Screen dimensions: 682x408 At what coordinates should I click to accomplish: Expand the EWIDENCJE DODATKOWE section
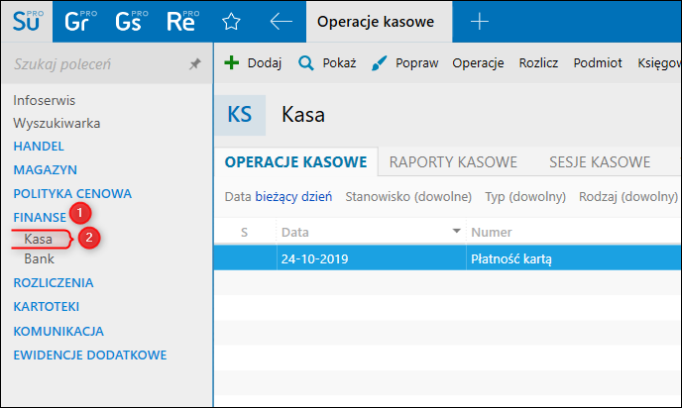pyautogui.click(x=90, y=355)
